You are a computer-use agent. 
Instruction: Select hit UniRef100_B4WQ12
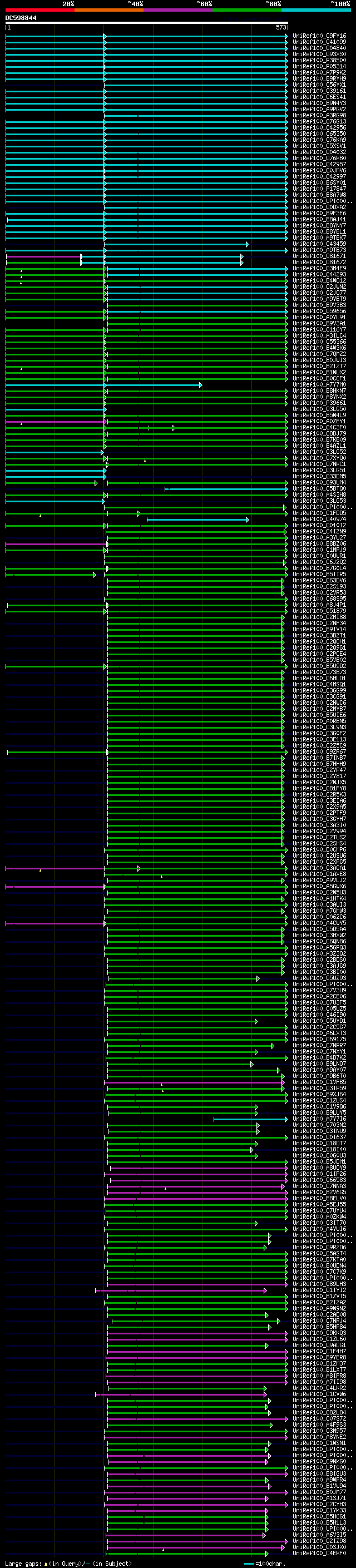(319, 280)
